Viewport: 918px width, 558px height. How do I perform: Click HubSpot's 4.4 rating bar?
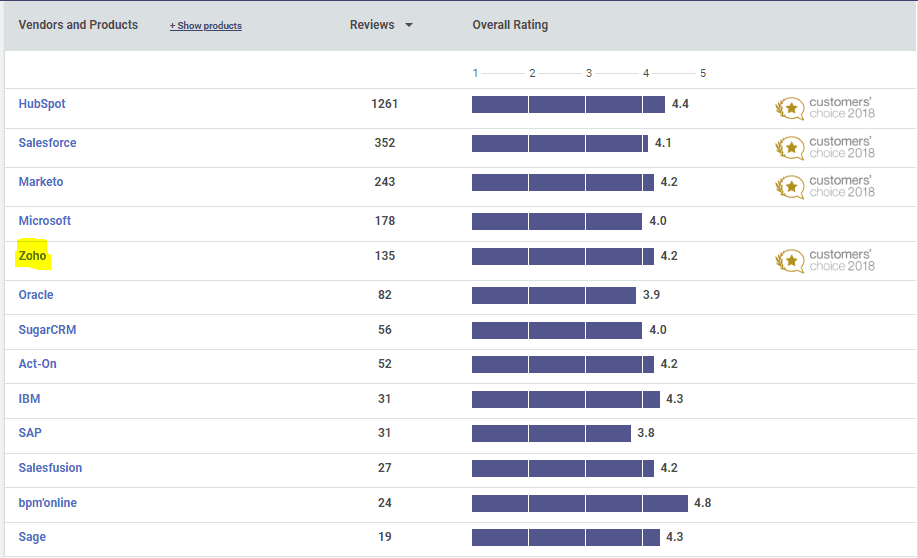(568, 104)
